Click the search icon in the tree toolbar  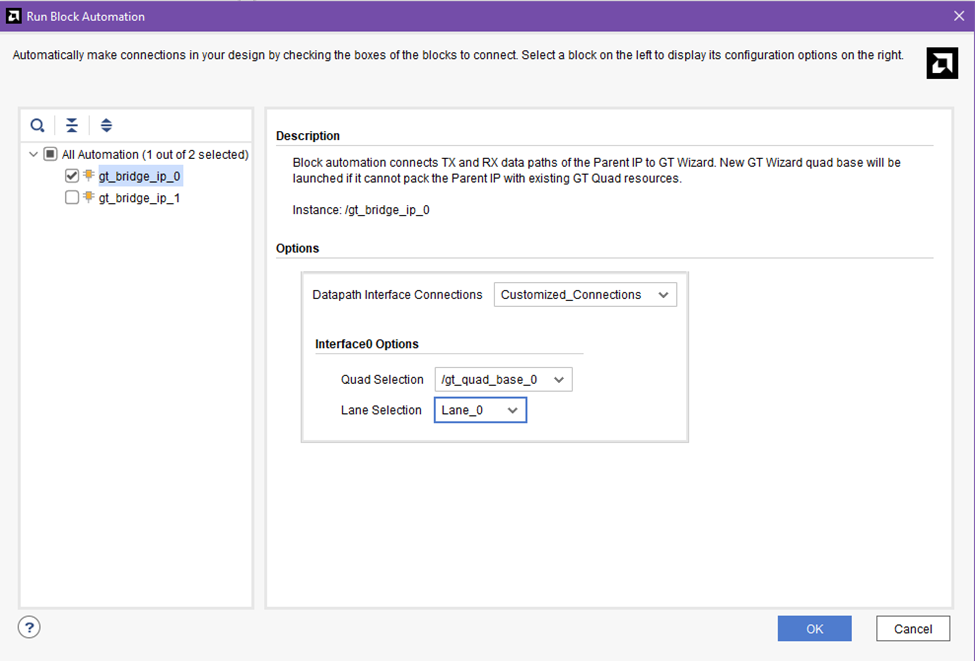click(37, 125)
